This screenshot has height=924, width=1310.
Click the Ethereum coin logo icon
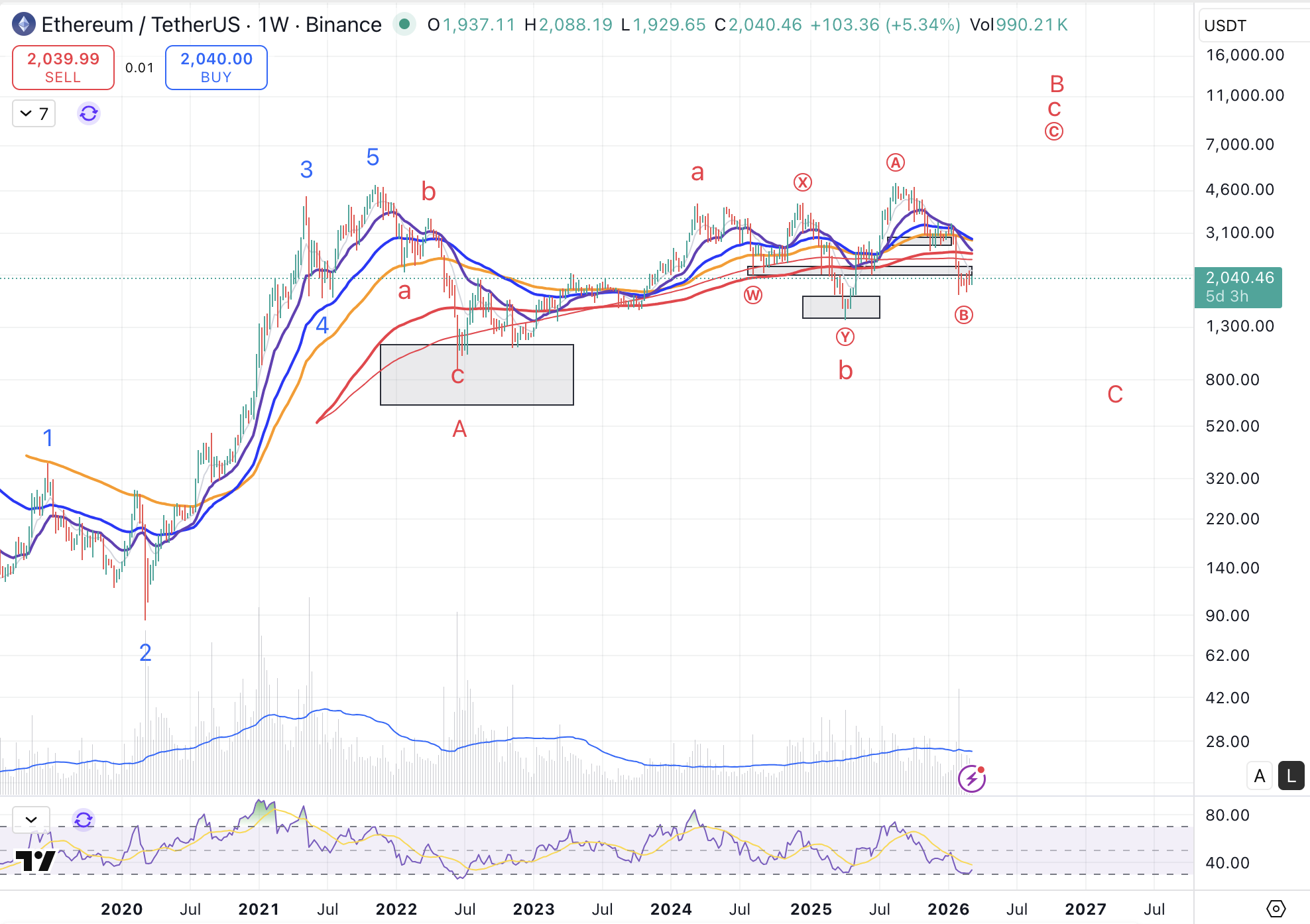point(24,25)
